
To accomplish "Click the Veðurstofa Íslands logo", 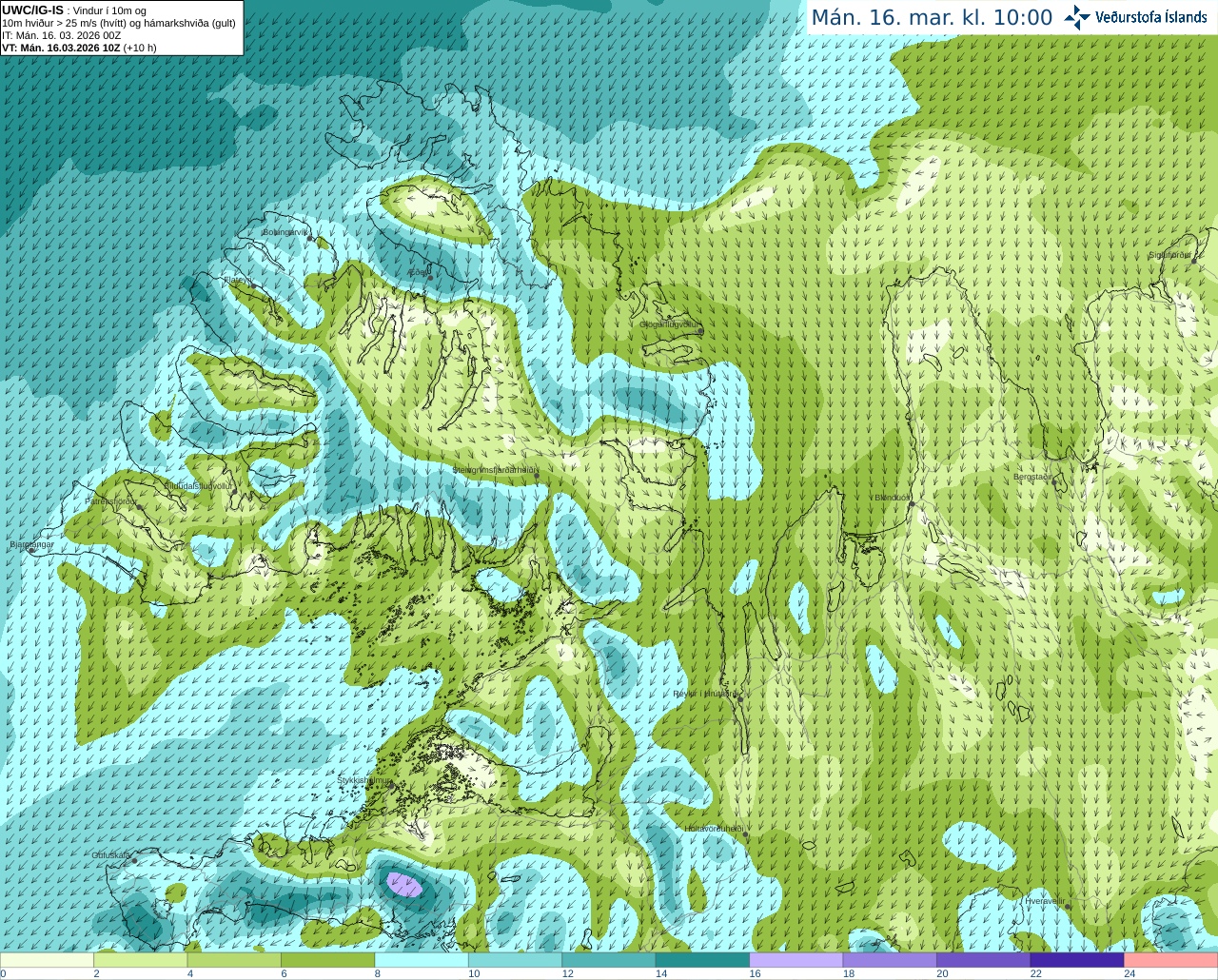I will (1136, 17).
